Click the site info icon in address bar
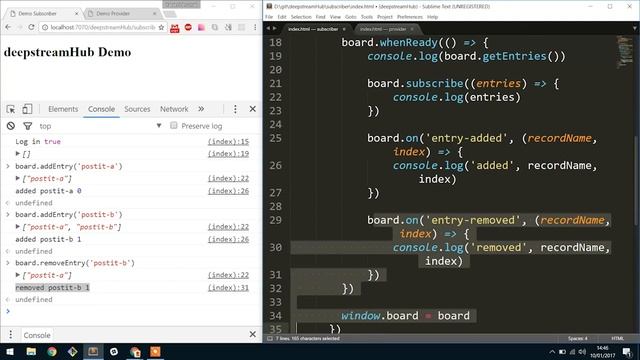 coord(45,27)
